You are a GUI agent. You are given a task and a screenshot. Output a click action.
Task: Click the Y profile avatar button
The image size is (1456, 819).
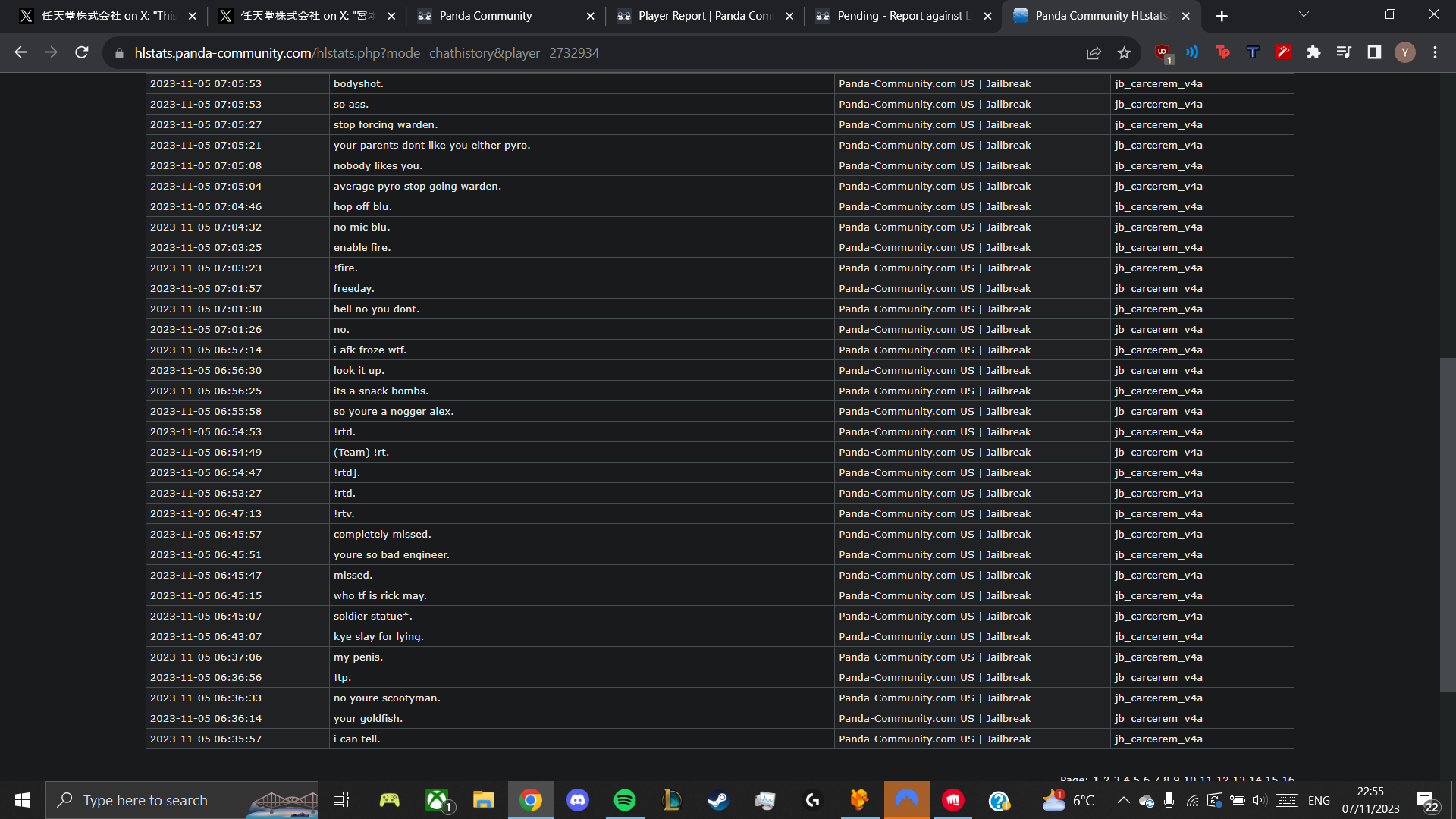coord(1404,52)
